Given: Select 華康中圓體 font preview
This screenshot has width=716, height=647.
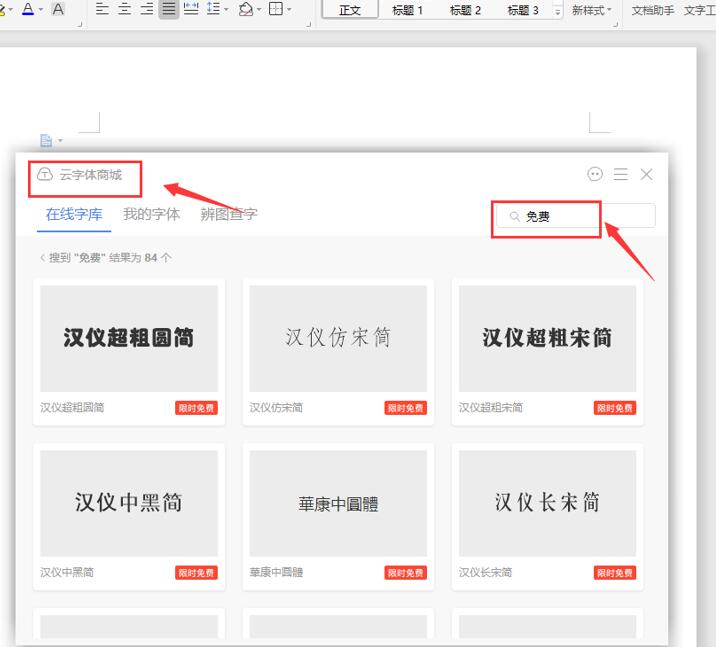Looking at the screenshot, I should coord(338,503).
